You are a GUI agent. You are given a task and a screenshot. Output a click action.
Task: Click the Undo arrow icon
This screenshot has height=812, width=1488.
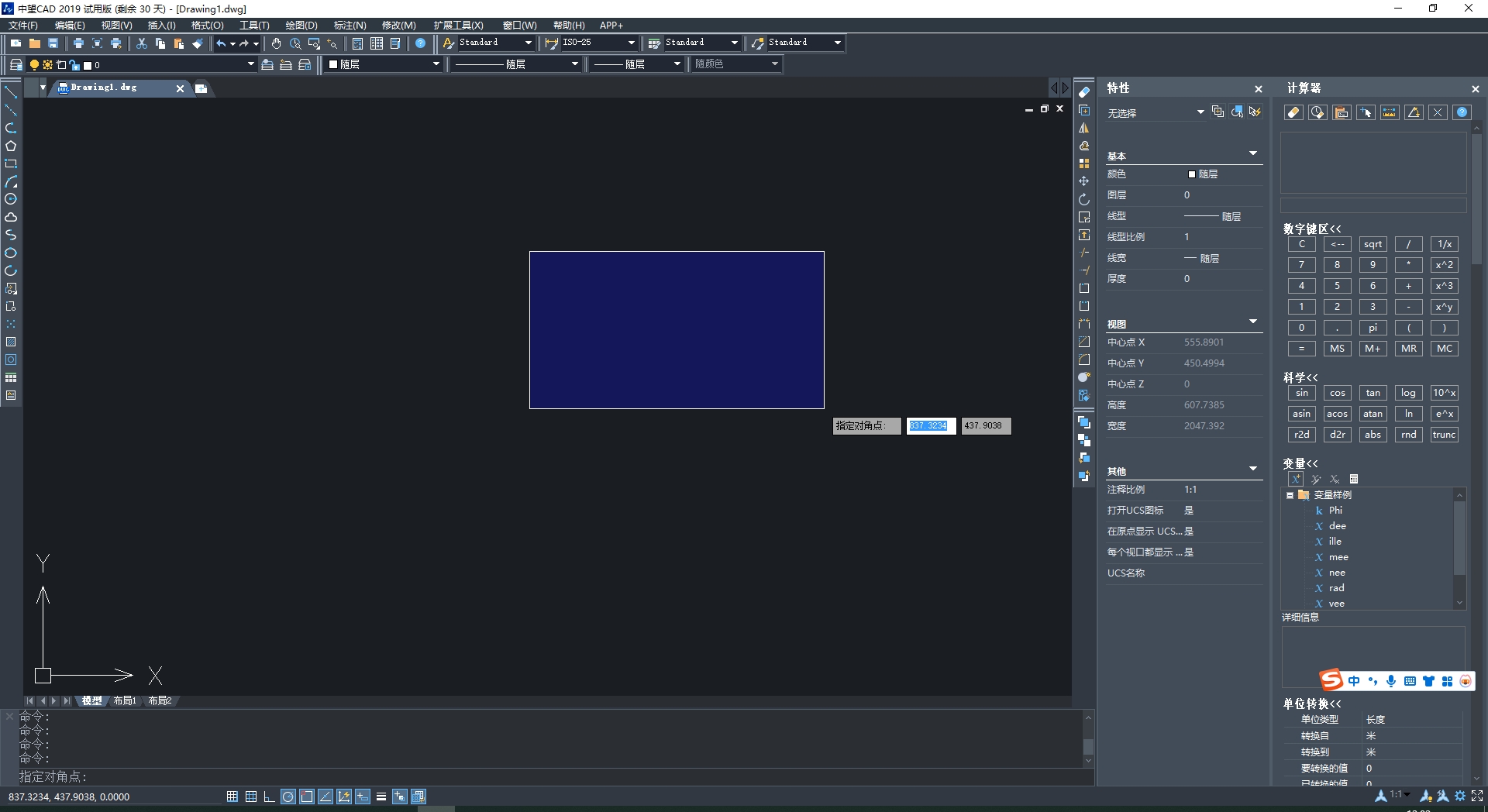(x=222, y=43)
